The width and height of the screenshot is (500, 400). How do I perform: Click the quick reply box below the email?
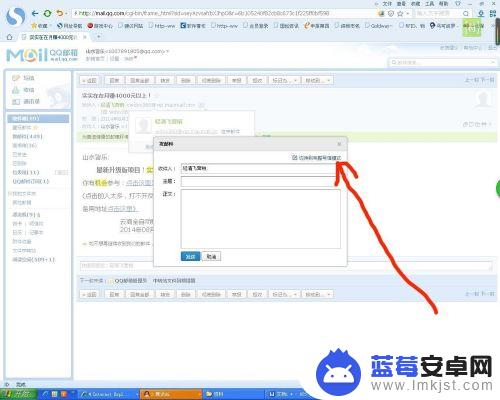[x=286, y=266]
